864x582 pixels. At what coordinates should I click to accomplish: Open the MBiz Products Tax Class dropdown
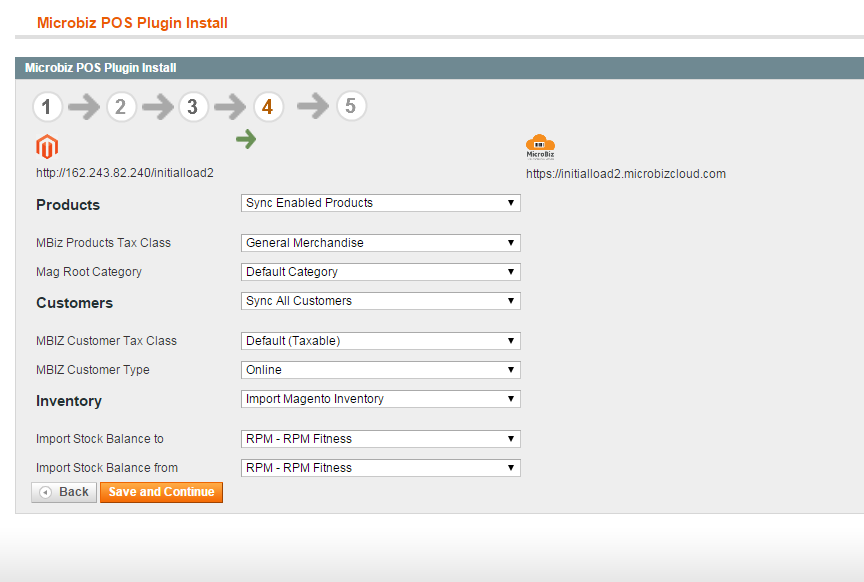381,243
